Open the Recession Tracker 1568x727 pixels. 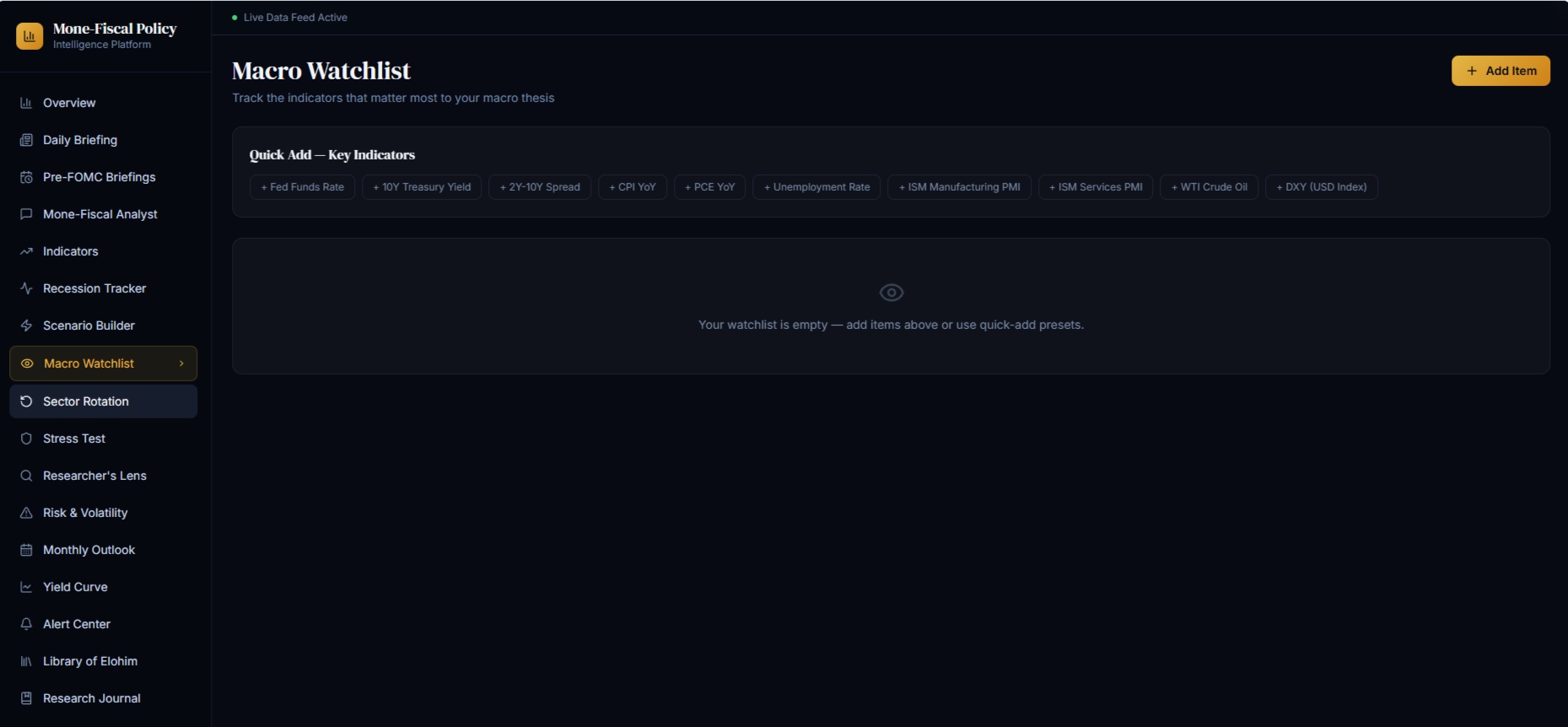coord(103,288)
